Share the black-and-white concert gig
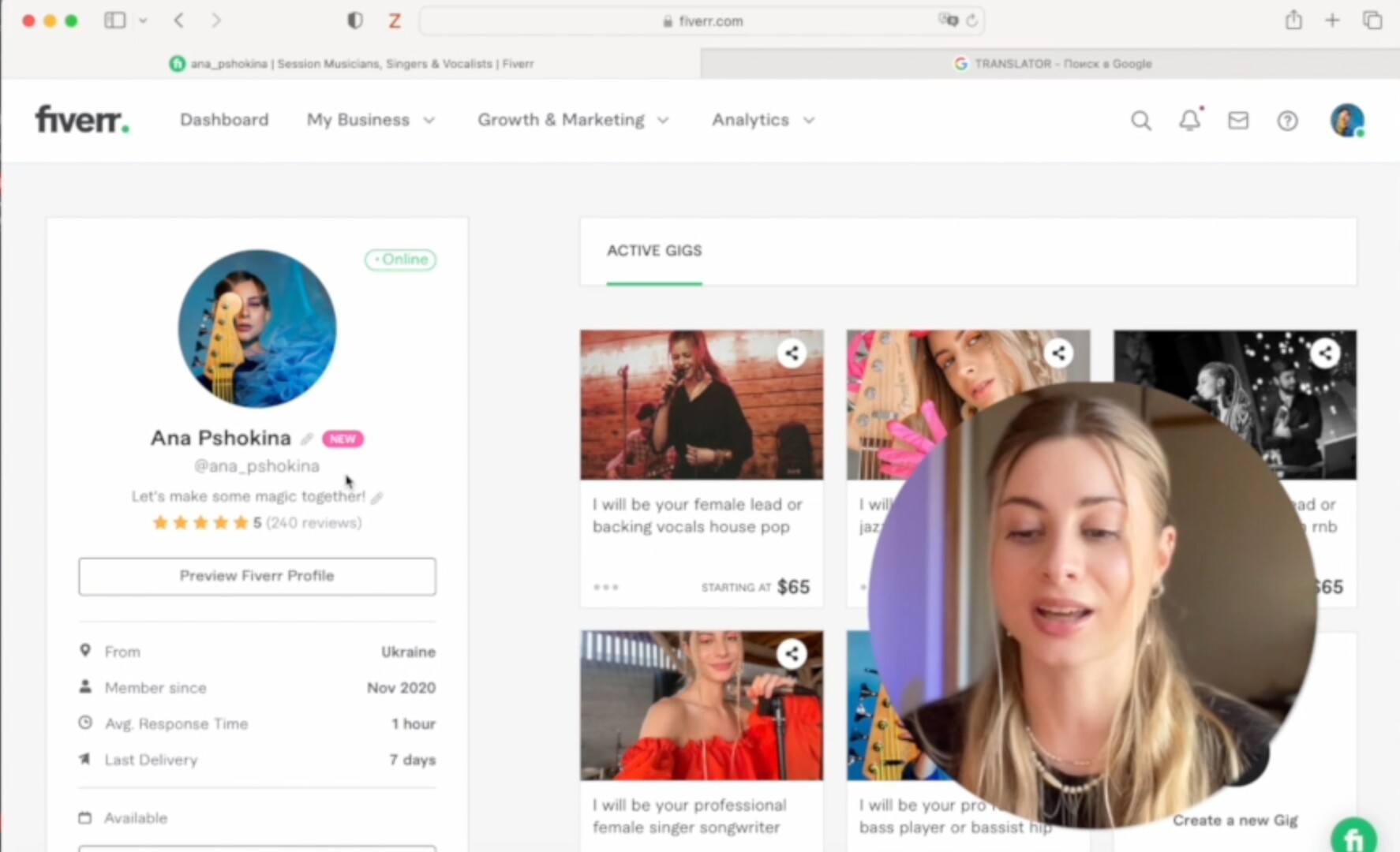The image size is (1400, 852). [x=1325, y=353]
